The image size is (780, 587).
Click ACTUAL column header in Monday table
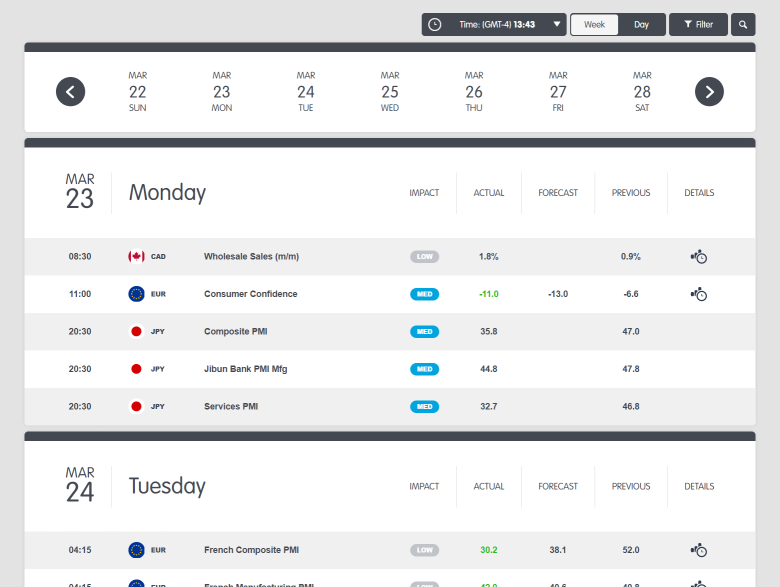point(488,193)
